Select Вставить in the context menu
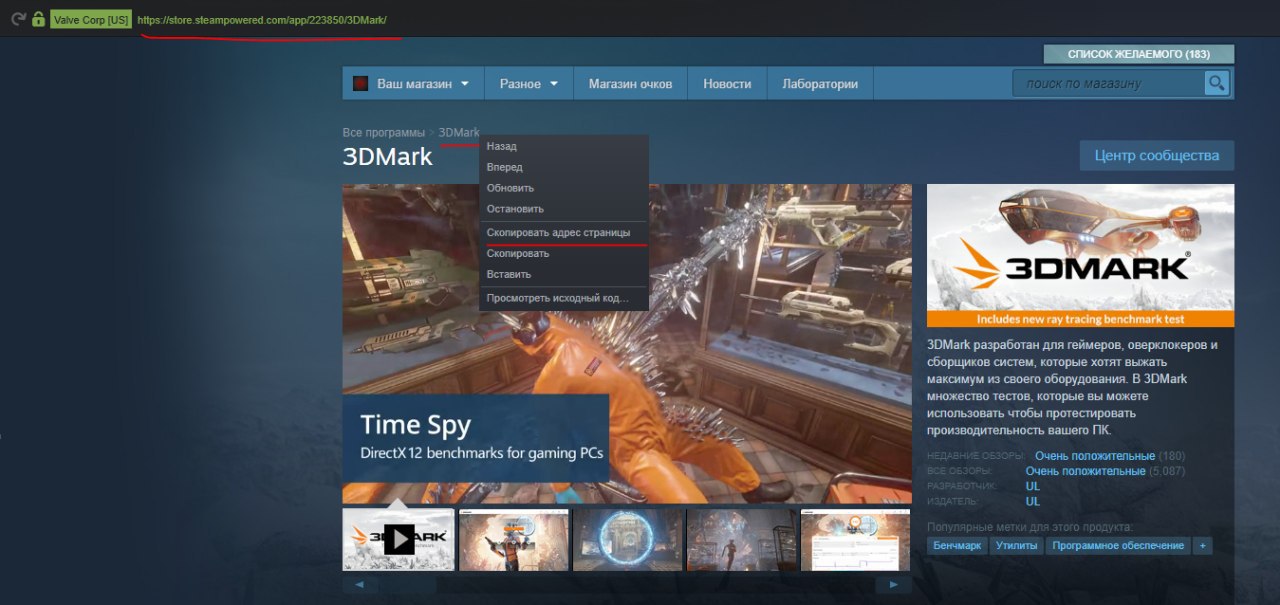This screenshot has width=1280, height=605. (x=564, y=274)
